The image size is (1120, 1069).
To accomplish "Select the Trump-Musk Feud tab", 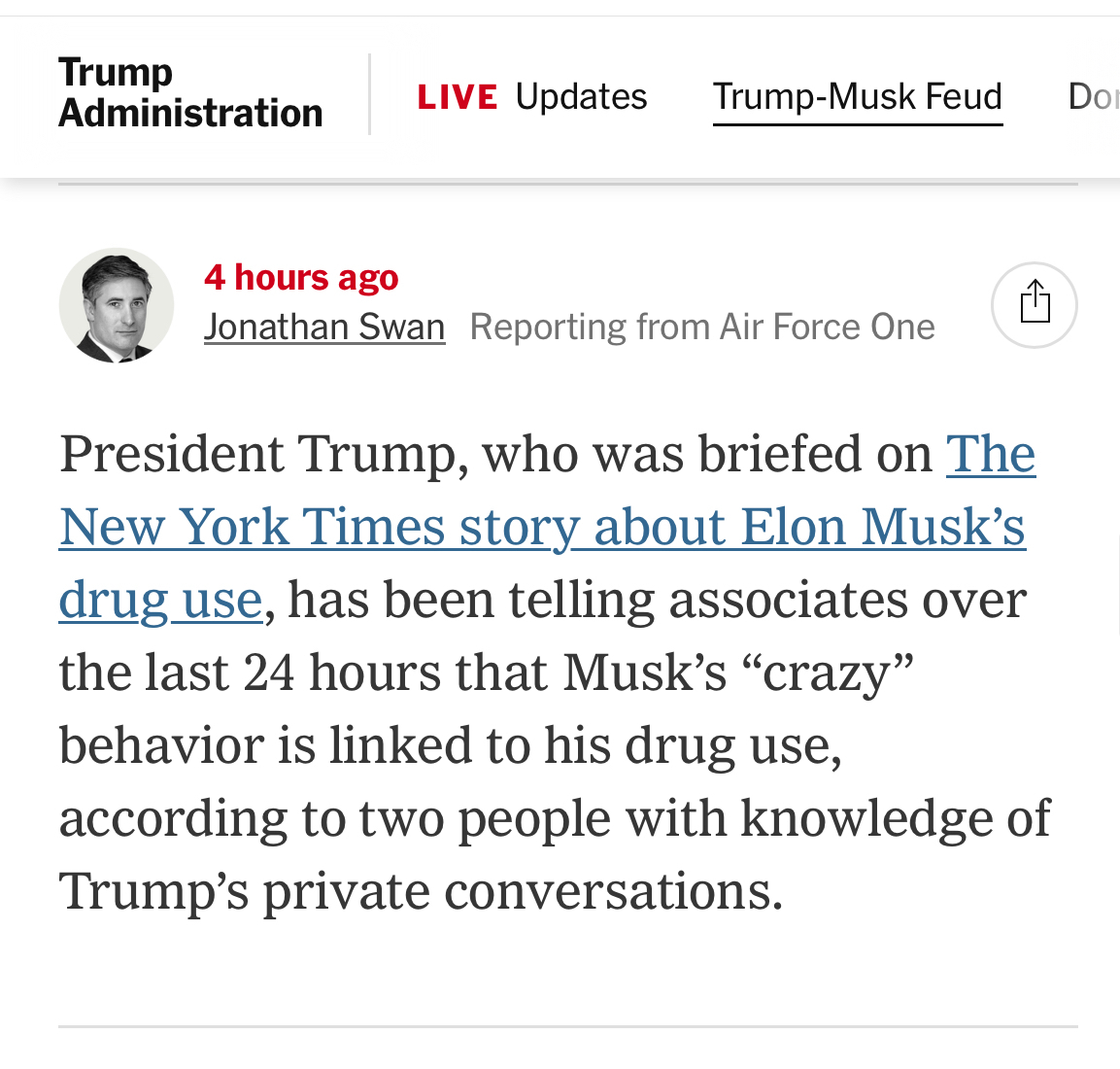I will tap(858, 96).
